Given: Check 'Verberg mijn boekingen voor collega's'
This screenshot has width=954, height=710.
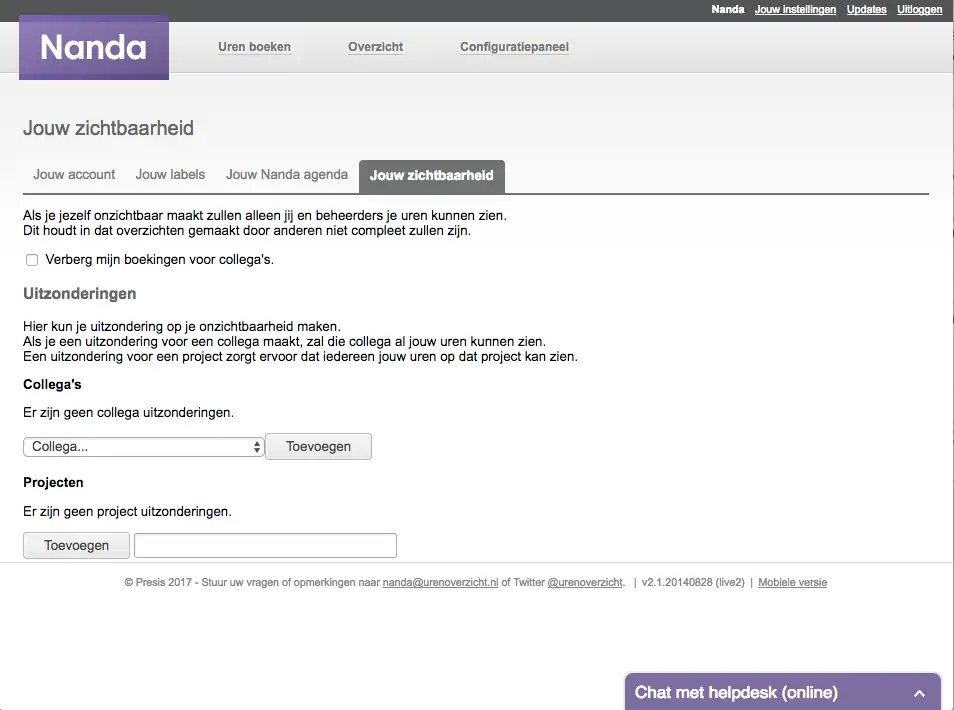Looking at the screenshot, I should click(32, 260).
